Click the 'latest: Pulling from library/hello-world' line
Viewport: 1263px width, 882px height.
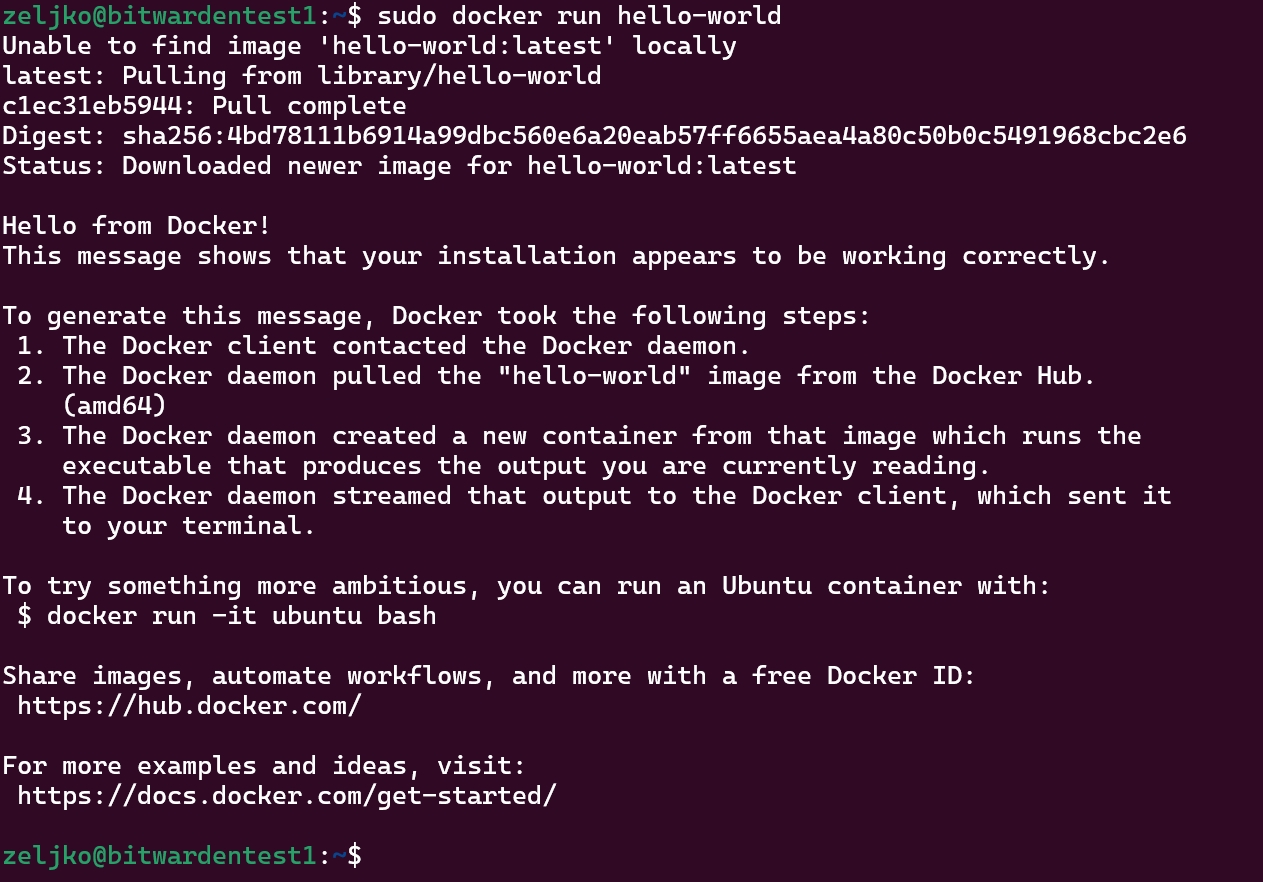click(x=302, y=76)
